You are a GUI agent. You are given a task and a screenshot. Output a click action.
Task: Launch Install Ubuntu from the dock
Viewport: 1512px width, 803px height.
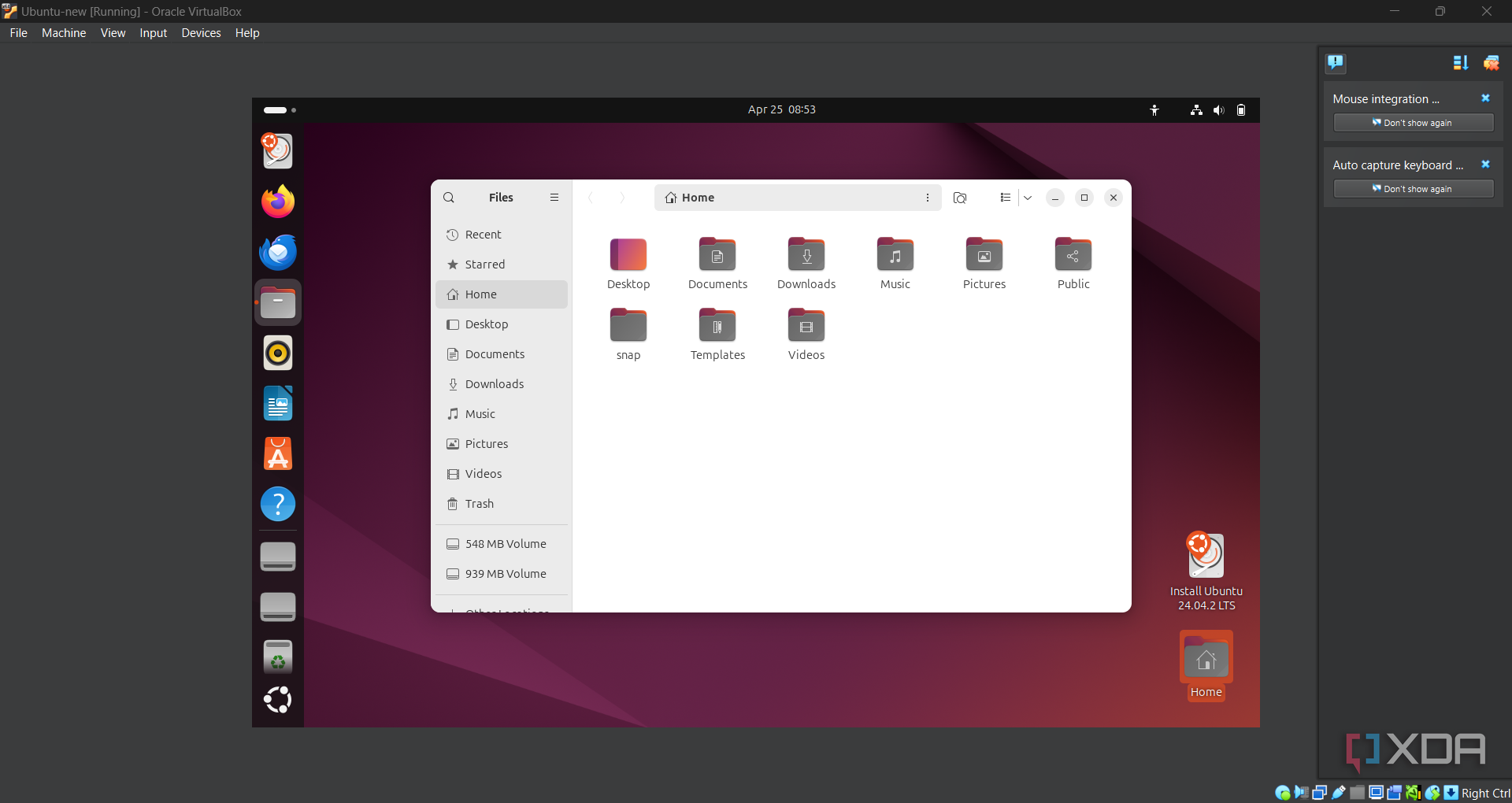tap(278, 150)
